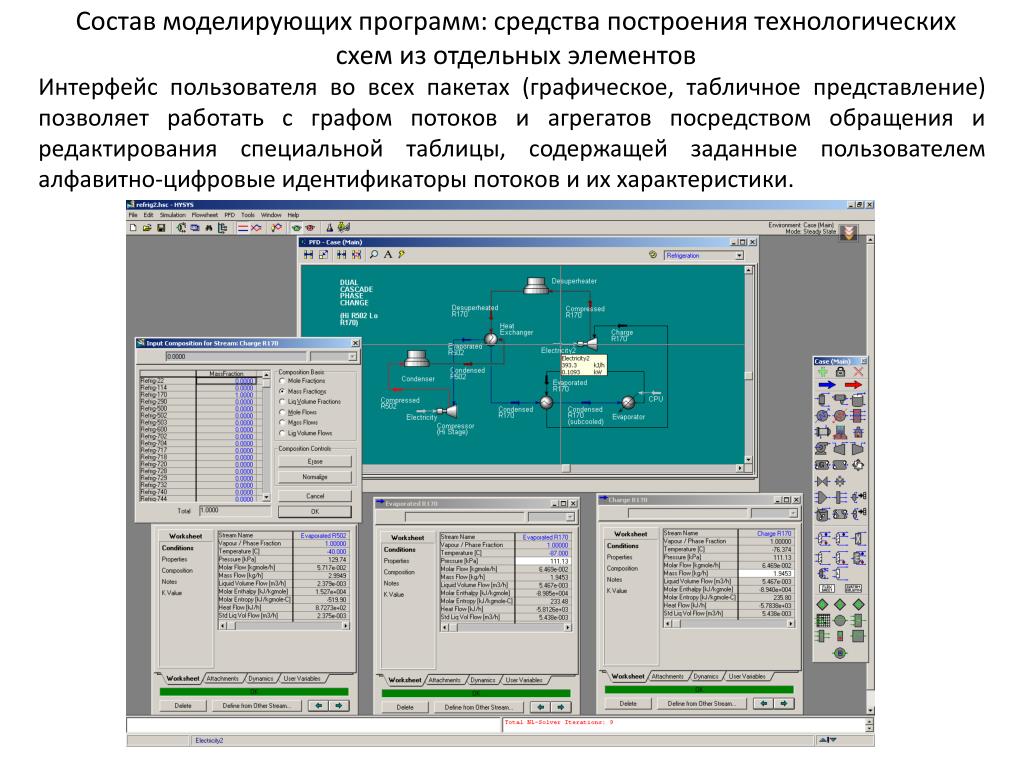
Task: Click the Erase composition button
Action: click(315, 461)
